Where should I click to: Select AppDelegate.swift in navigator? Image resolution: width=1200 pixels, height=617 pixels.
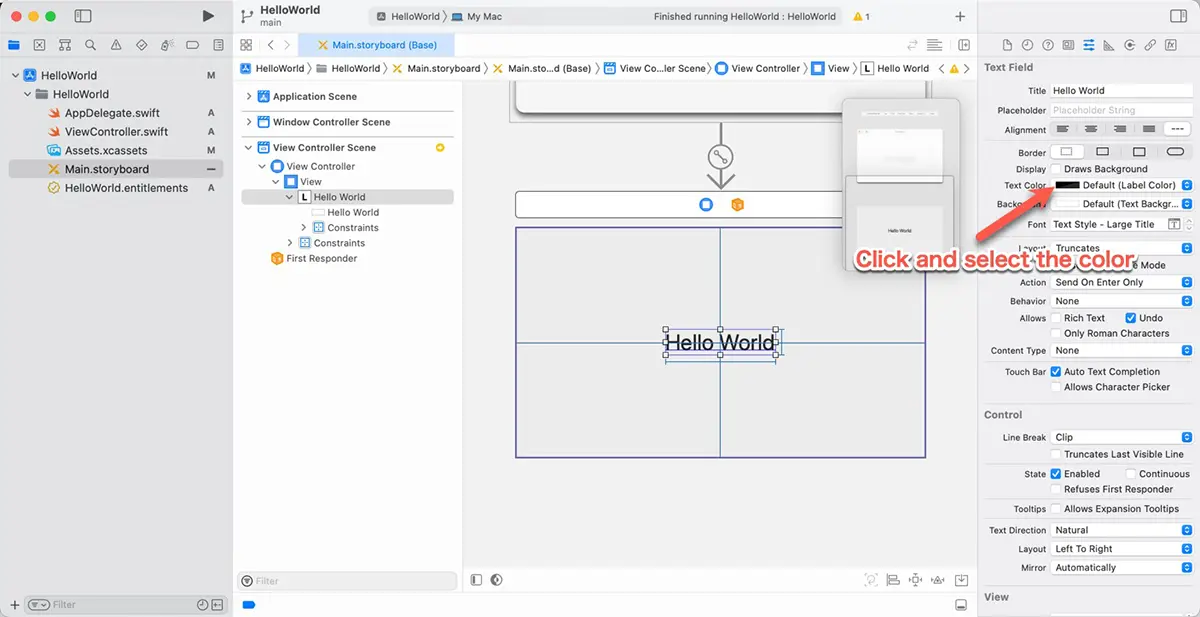pyautogui.click(x=112, y=113)
